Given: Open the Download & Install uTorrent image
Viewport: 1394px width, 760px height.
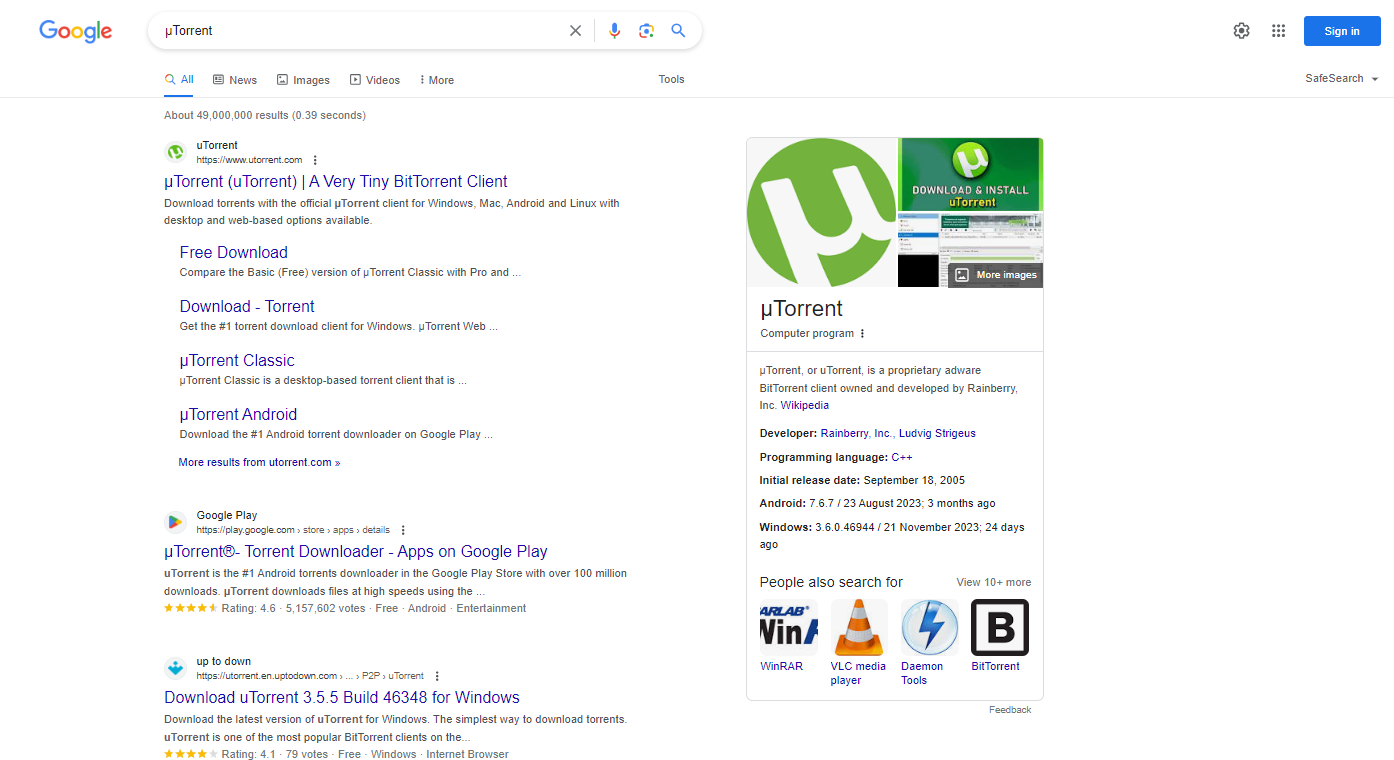Looking at the screenshot, I should click(x=970, y=174).
